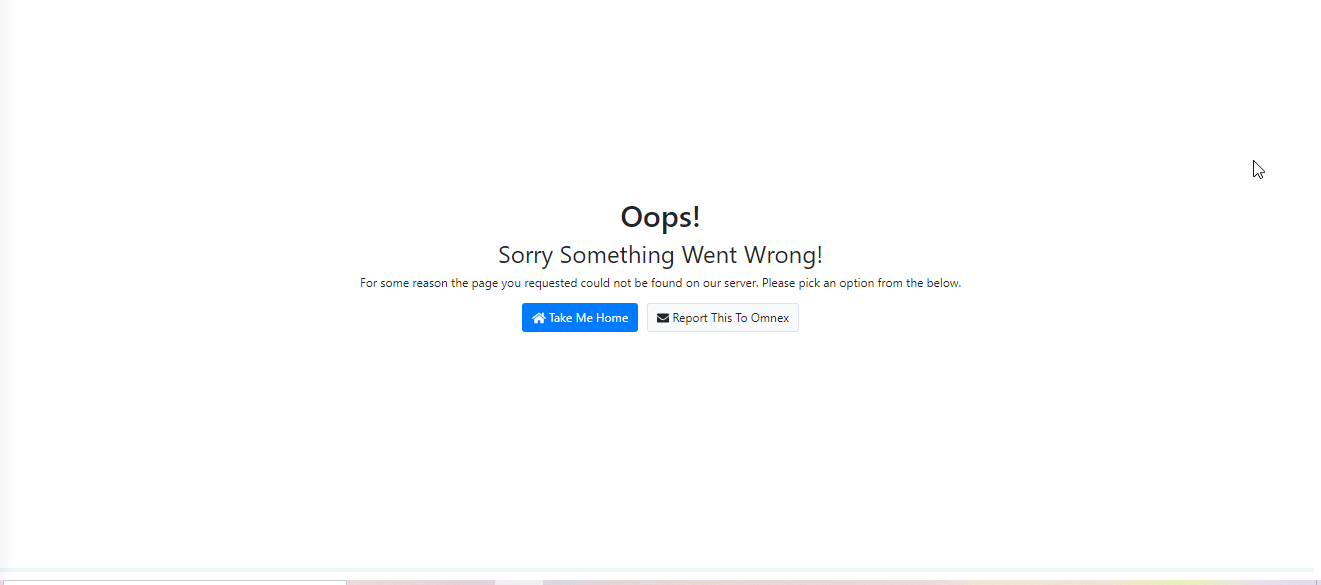Select the page could not be found message
This screenshot has height=585, width=1321.
pos(660,283)
